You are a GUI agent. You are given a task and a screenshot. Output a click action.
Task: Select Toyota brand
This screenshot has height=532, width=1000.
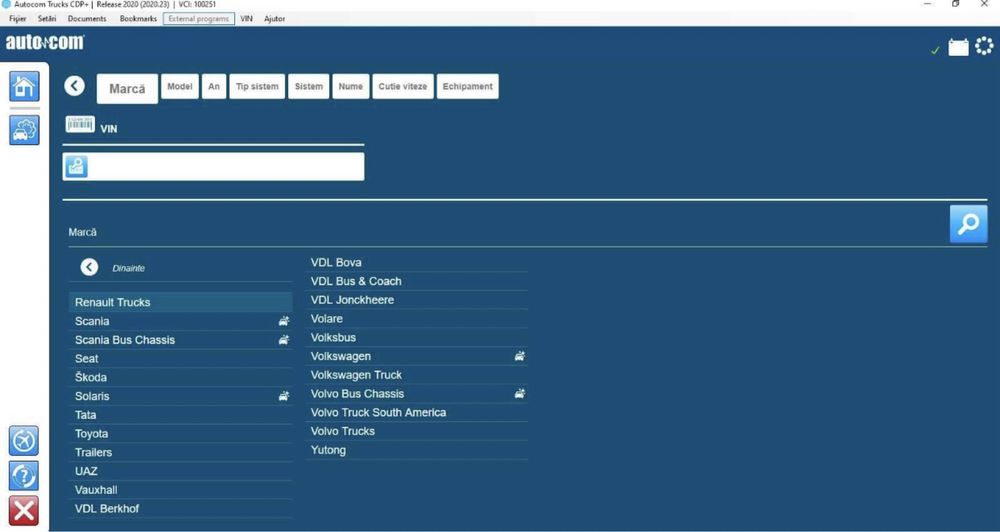[x=180, y=434]
